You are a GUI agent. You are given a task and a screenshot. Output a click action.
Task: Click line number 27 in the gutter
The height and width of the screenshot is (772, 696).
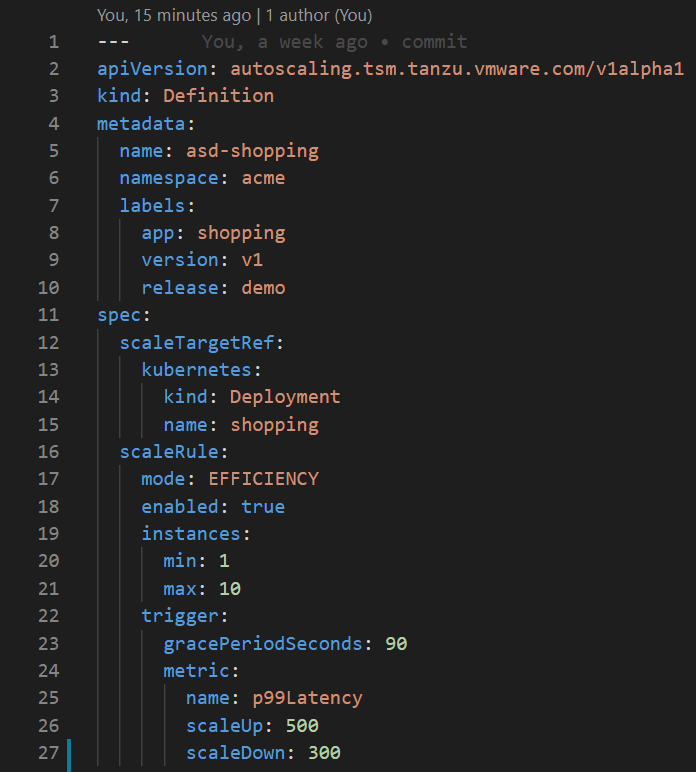click(48, 752)
